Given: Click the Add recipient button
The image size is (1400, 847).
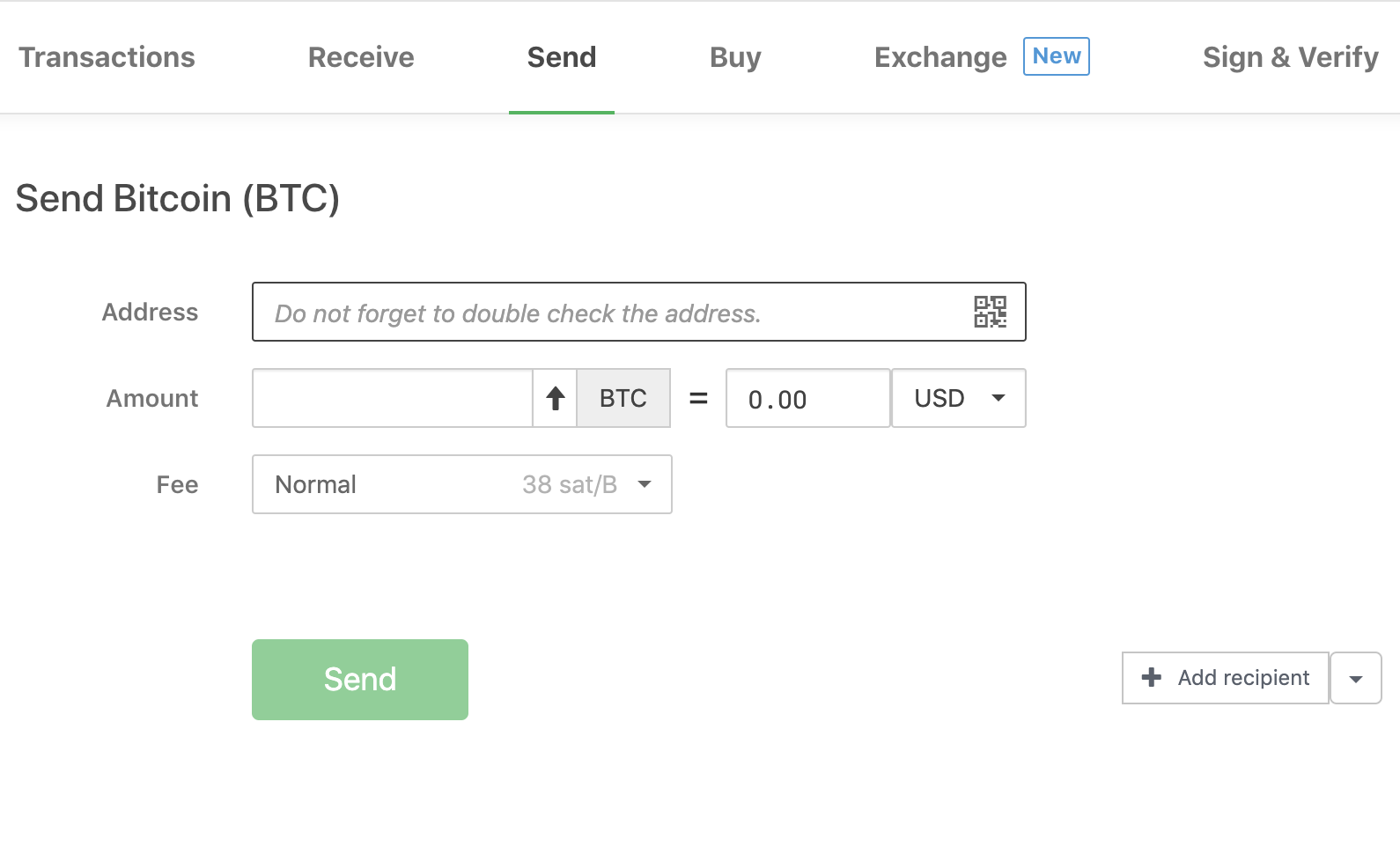Looking at the screenshot, I should click(1226, 678).
